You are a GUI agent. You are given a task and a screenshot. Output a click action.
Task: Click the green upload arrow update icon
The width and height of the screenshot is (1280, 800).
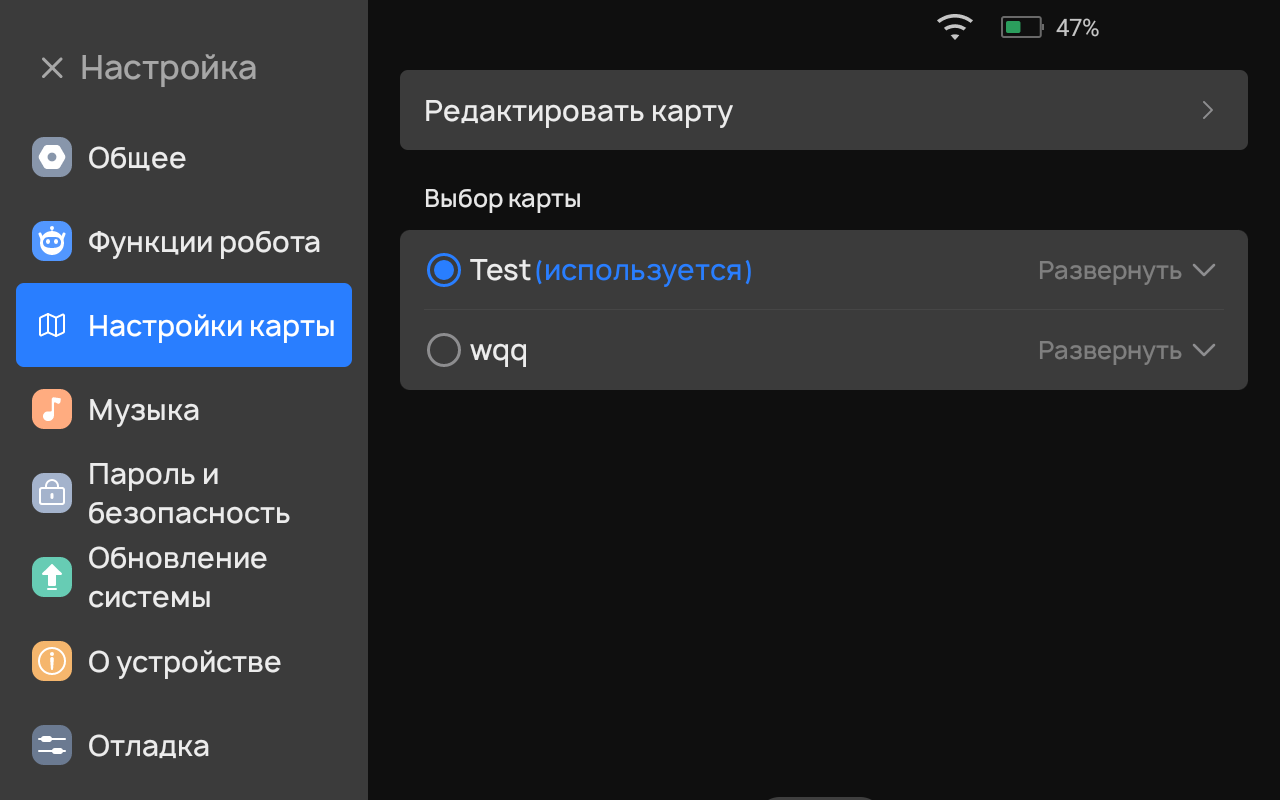point(52,577)
